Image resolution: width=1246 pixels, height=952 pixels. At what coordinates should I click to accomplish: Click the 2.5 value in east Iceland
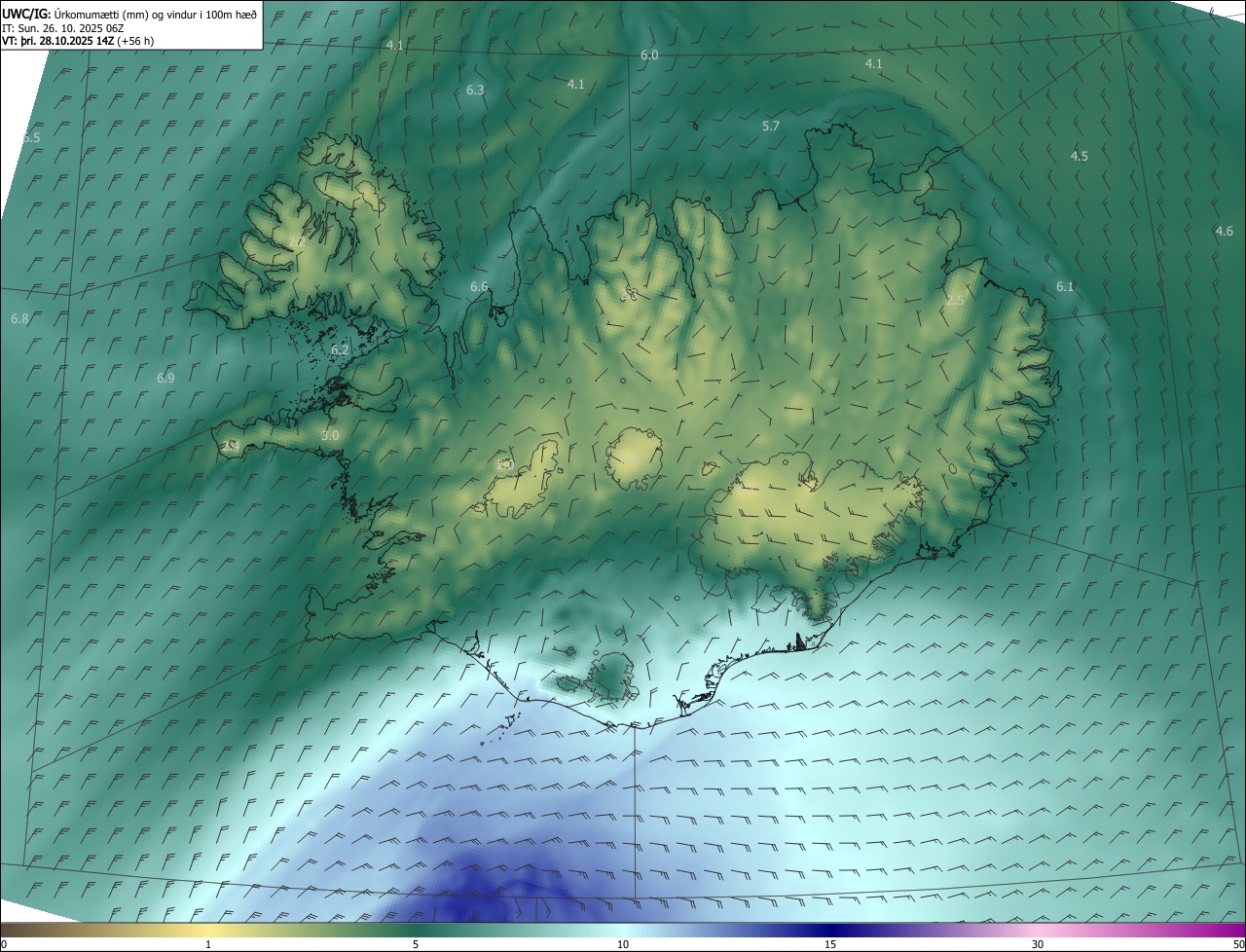[x=955, y=301]
